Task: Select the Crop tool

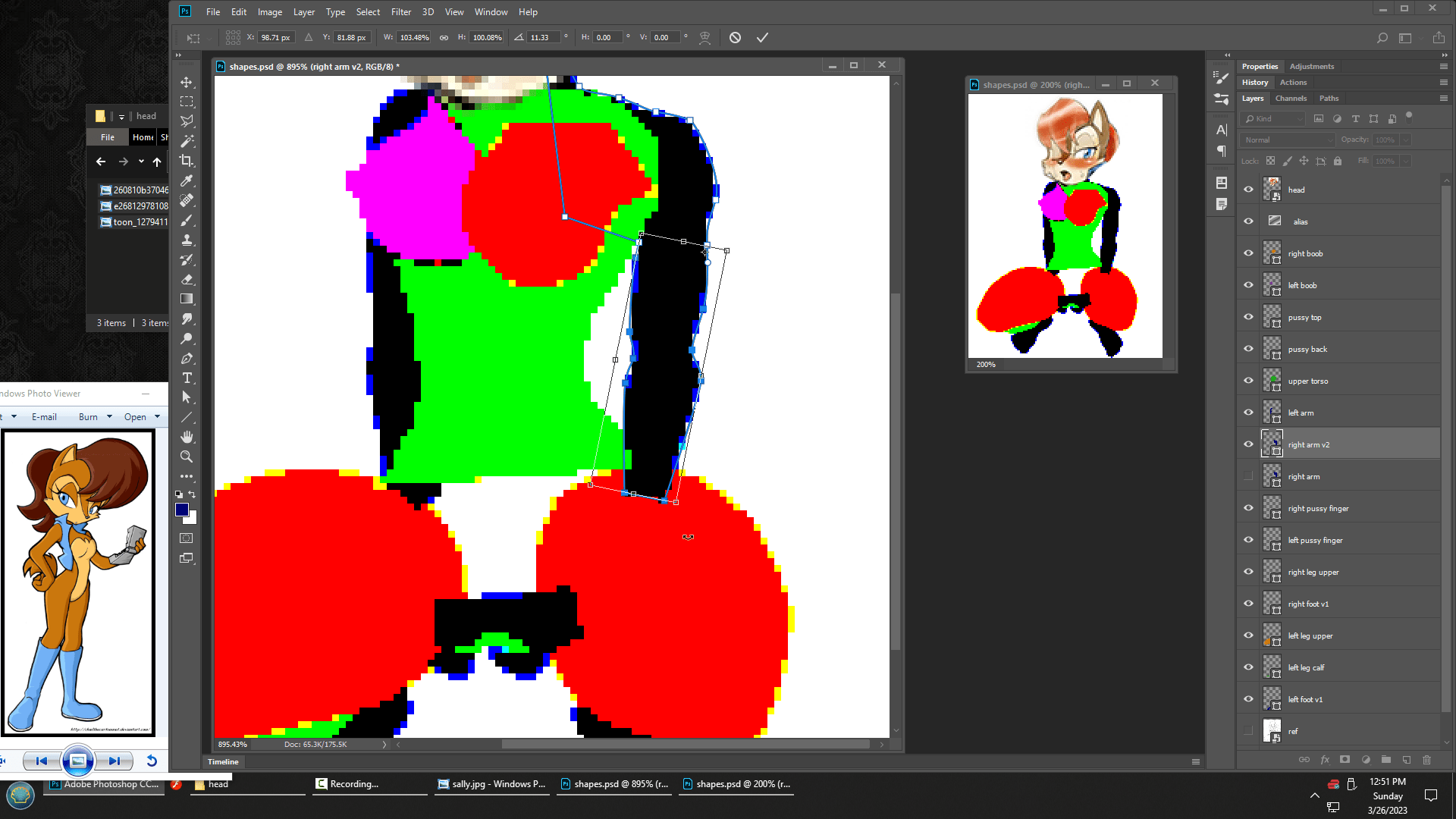Action: (187, 161)
